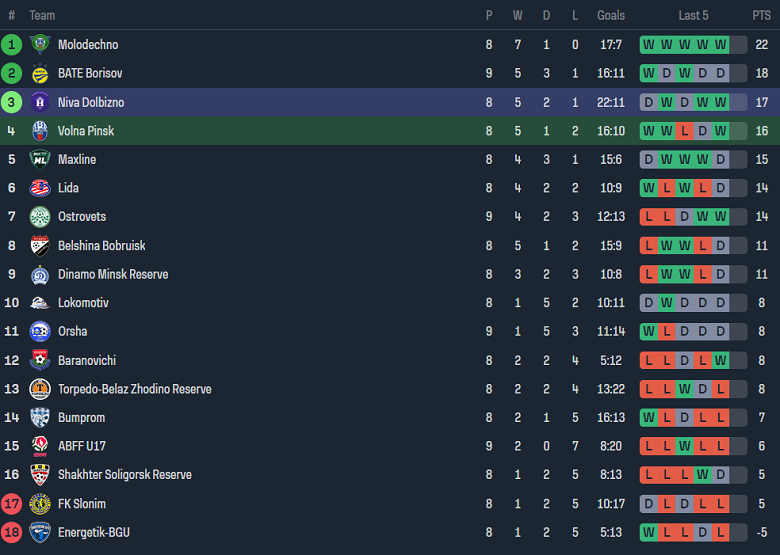This screenshot has width=780, height=555.
Task: Click the green position 1 rank badge
Action: click(12, 44)
